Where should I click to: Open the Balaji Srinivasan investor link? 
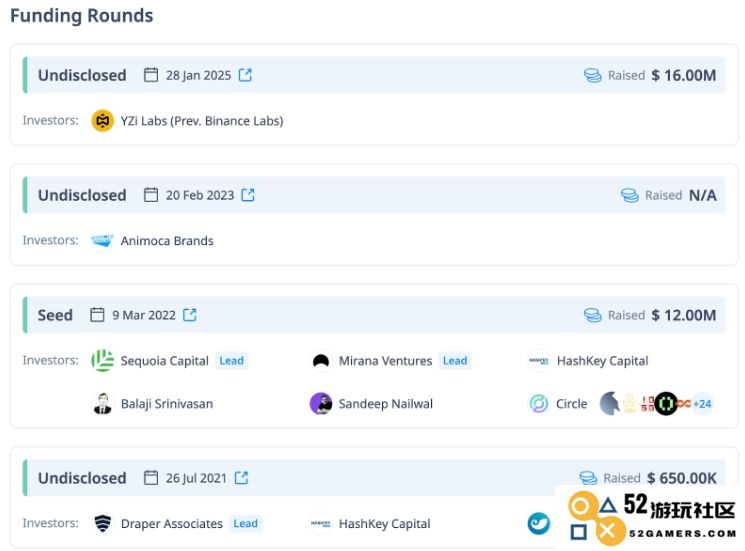coord(167,404)
